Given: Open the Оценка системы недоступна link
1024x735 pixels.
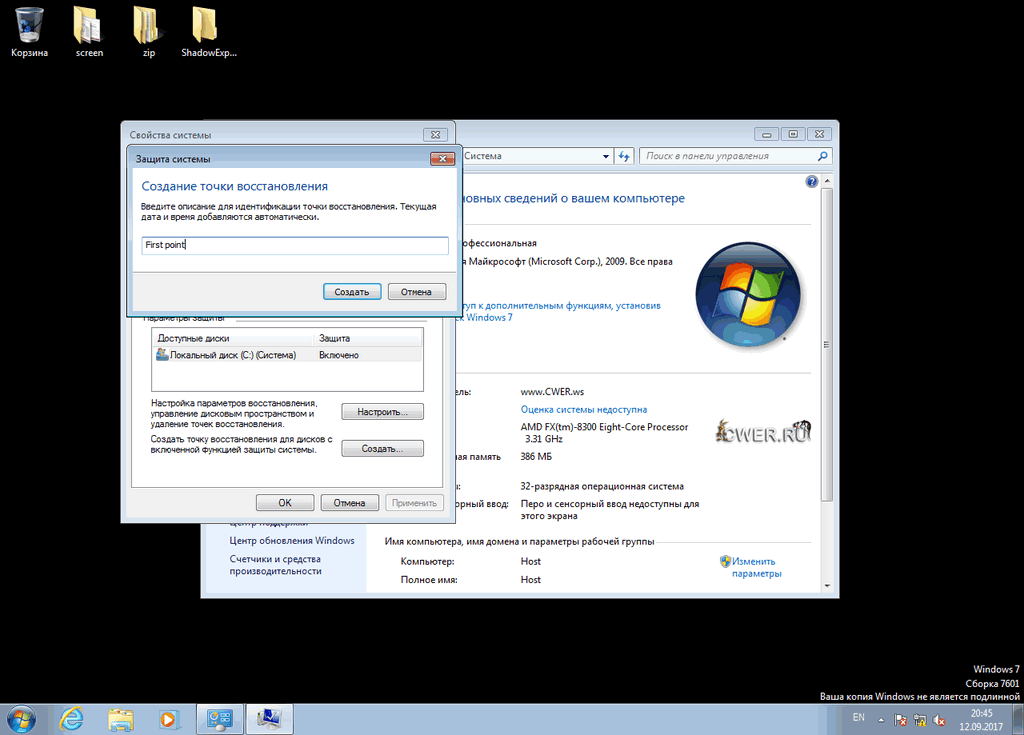Looking at the screenshot, I should [x=583, y=410].
